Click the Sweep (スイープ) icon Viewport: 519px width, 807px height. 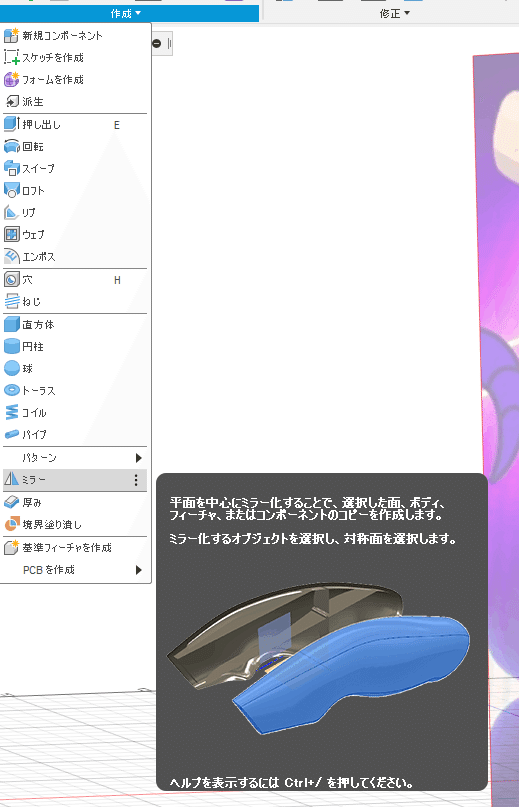coord(11,168)
